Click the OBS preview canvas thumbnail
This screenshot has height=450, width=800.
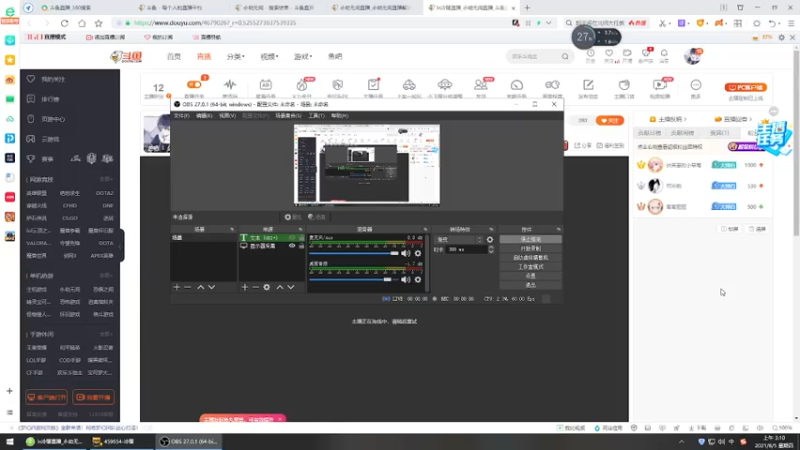[x=367, y=165]
